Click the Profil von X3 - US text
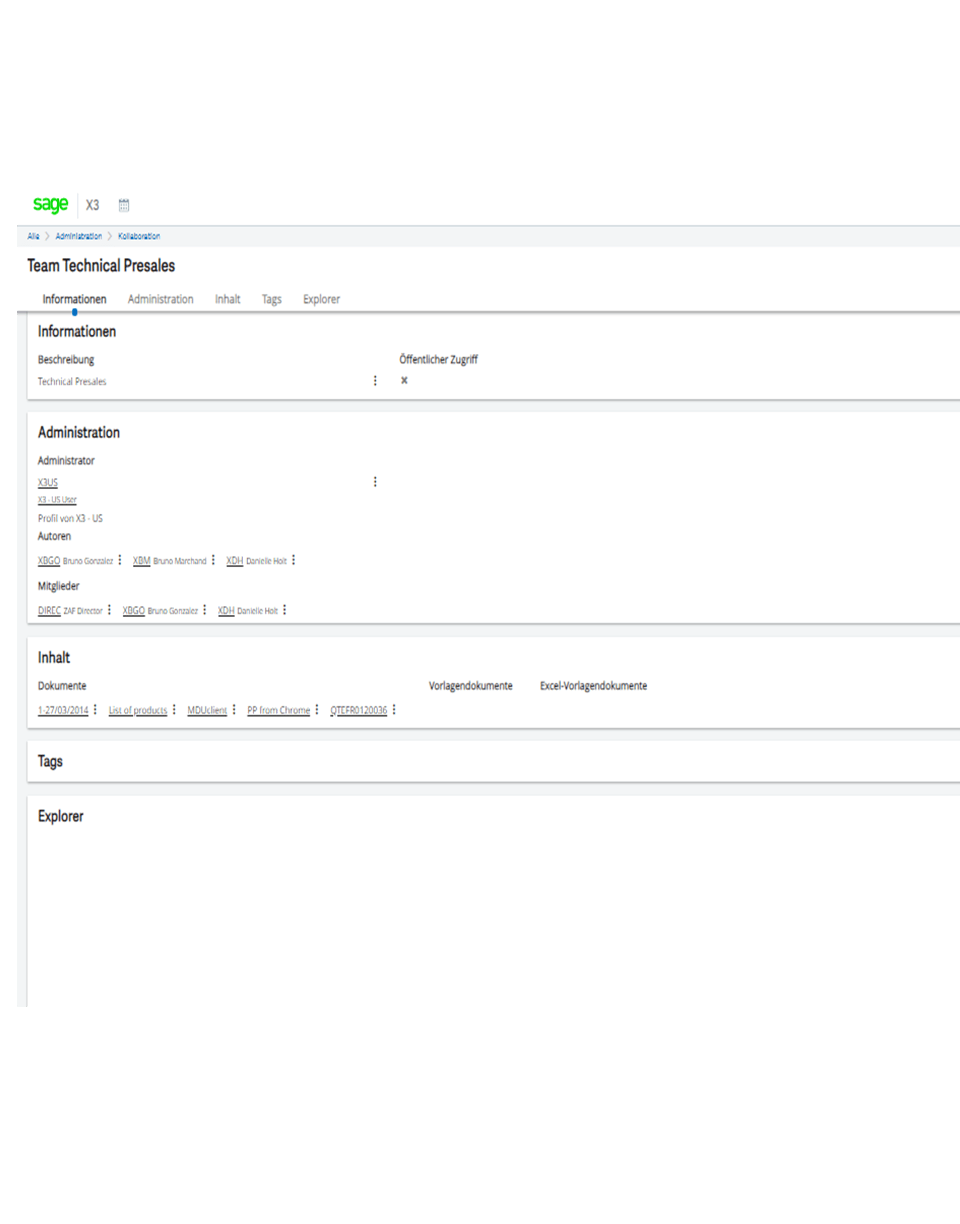The width and height of the screenshot is (960, 1224). [70, 518]
